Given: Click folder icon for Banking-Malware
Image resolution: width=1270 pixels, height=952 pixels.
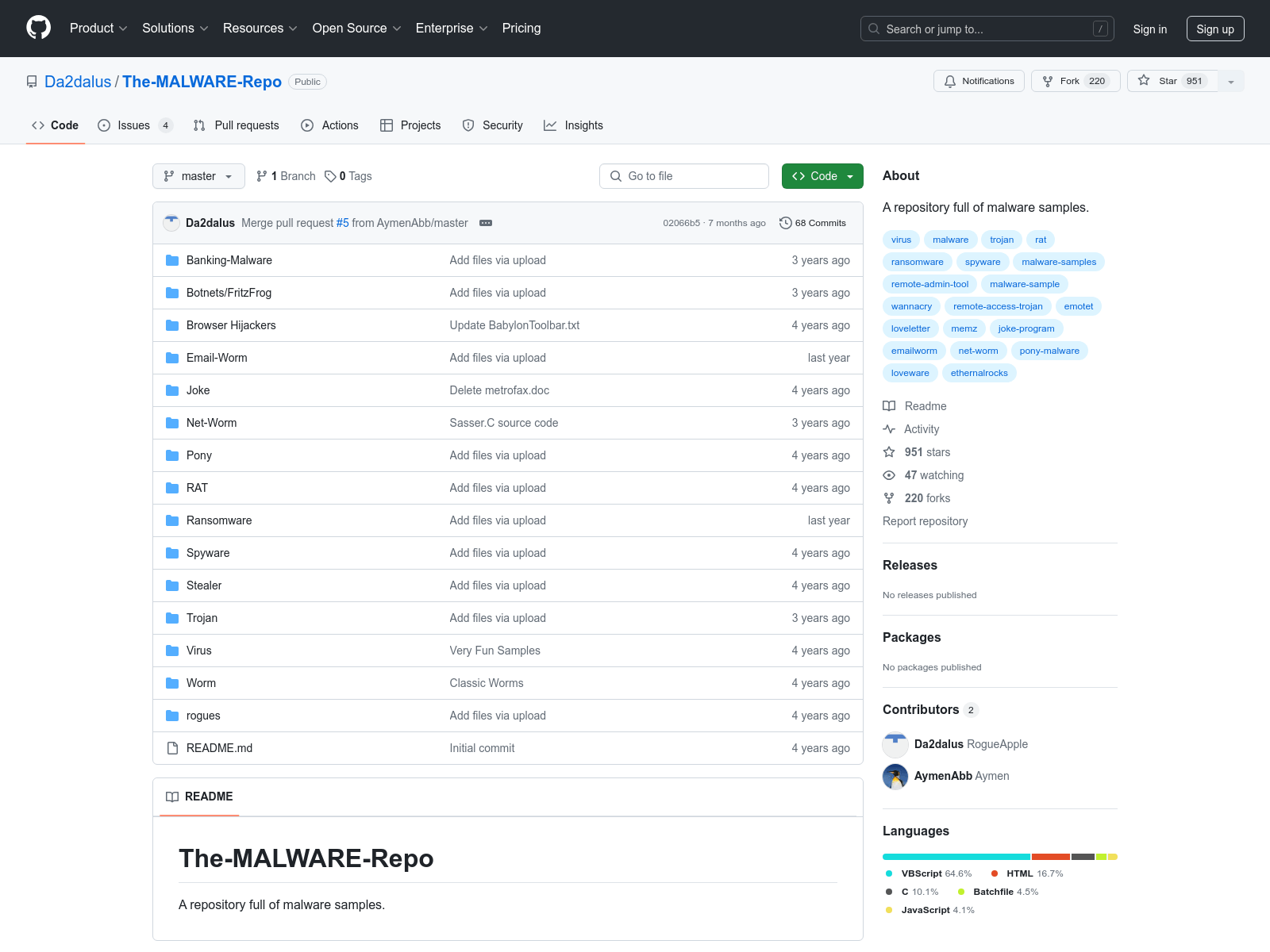Looking at the screenshot, I should tap(172, 260).
